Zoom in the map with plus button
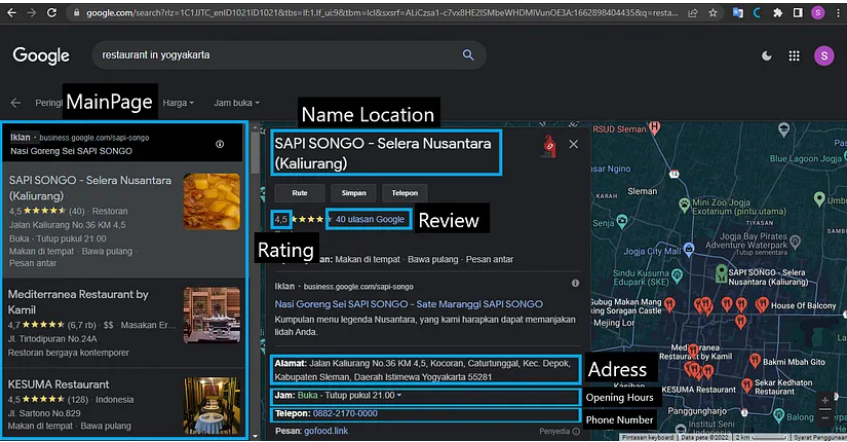 click(824, 401)
